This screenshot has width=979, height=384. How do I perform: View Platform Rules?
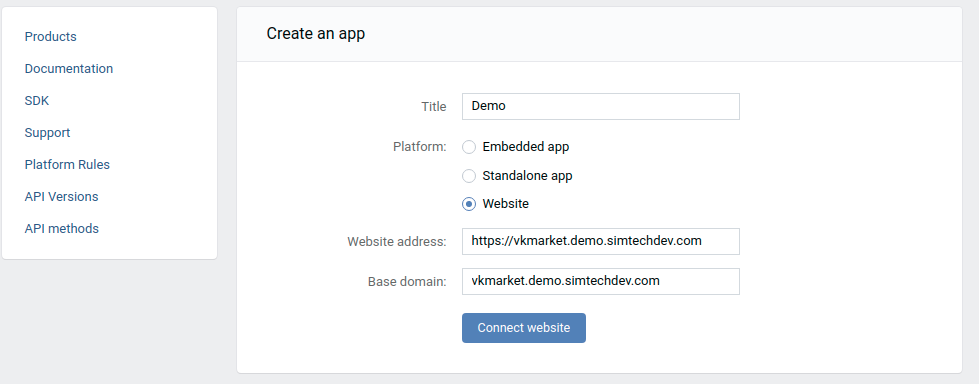coord(67,165)
